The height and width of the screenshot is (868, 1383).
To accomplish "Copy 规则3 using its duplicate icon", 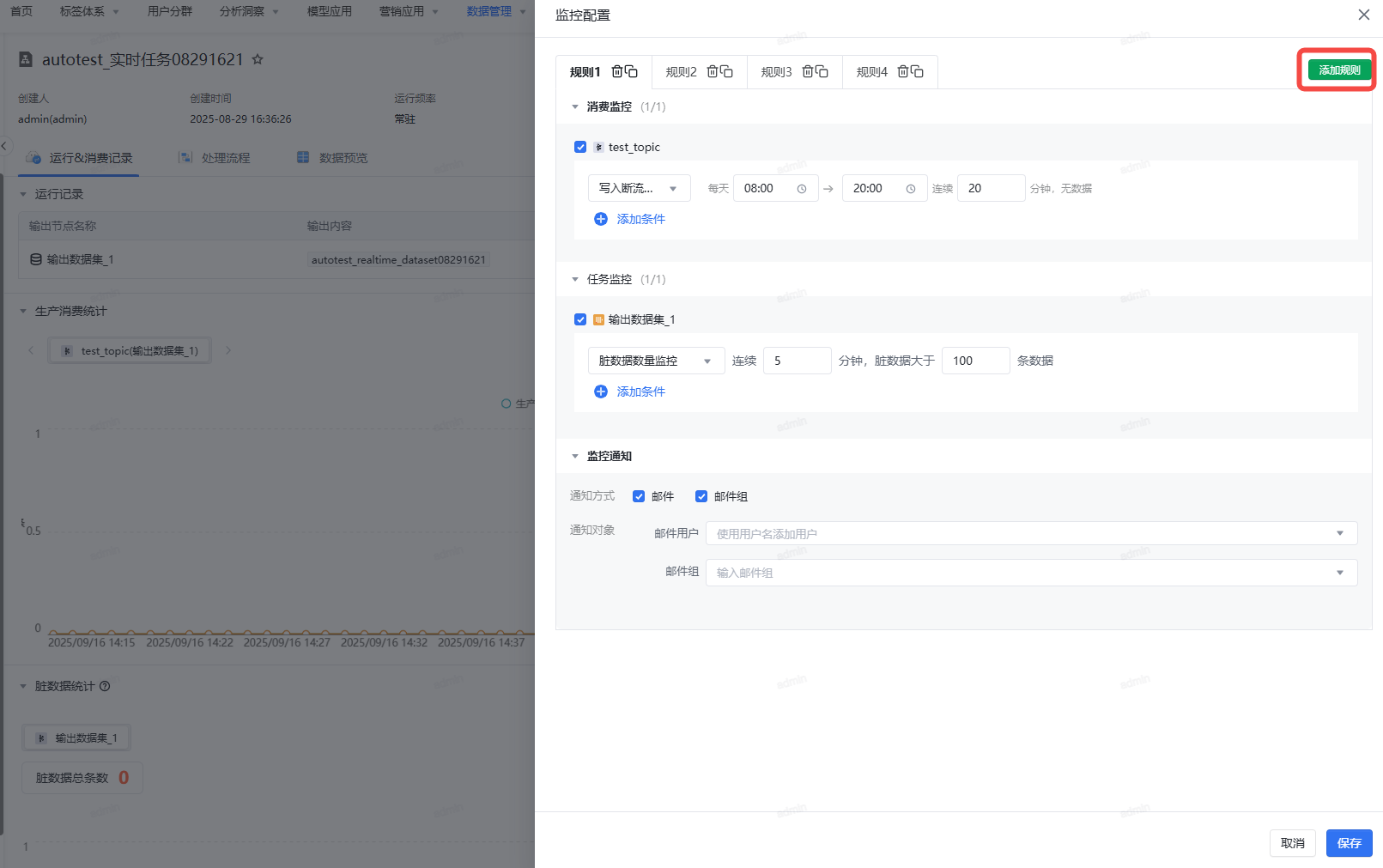I will pyautogui.click(x=822, y=71).
